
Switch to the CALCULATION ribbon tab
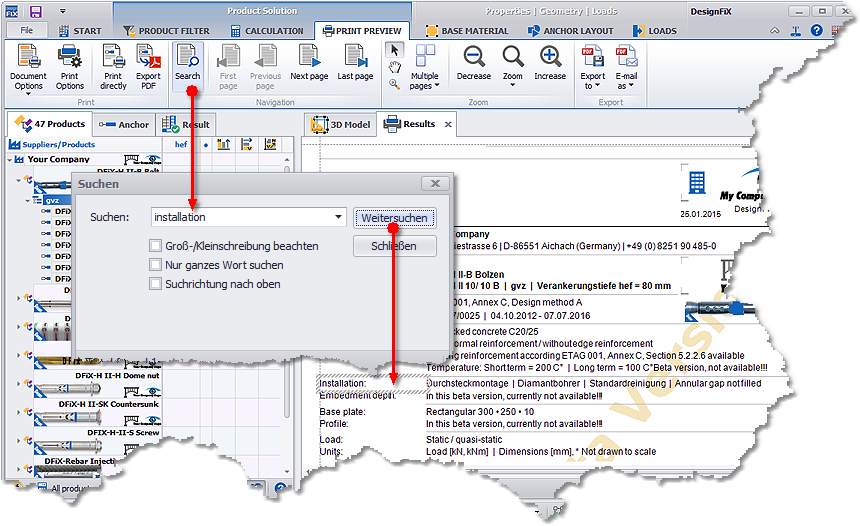[264, 31]
